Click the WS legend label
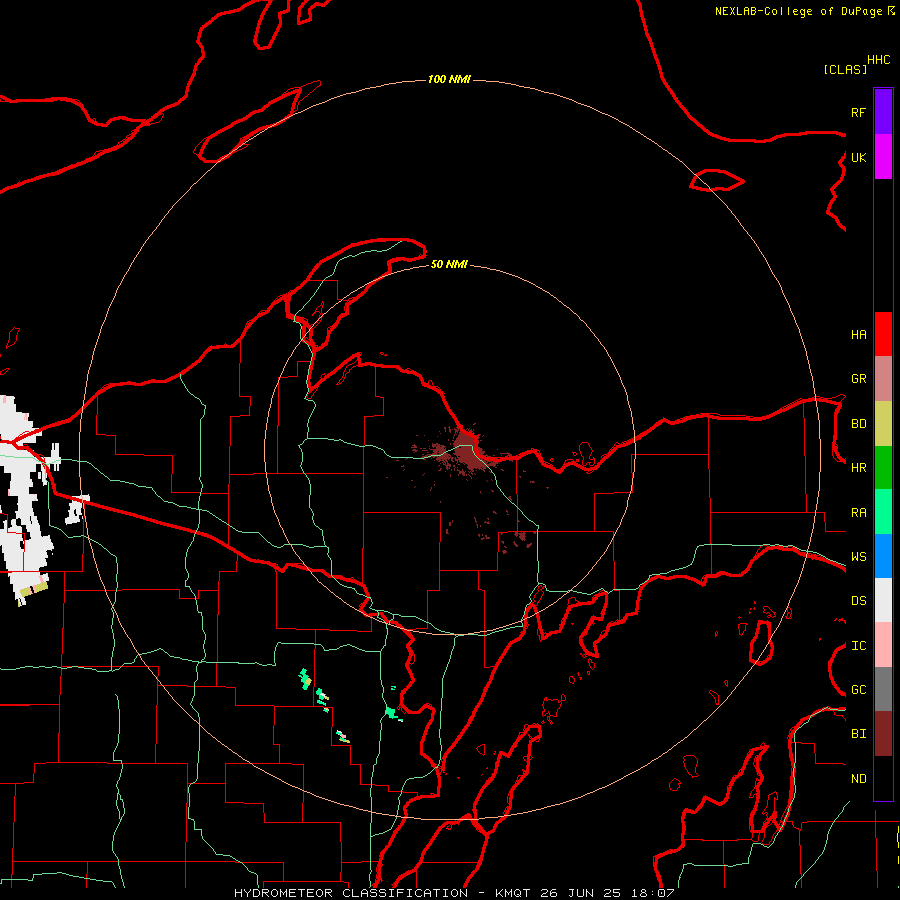Screen dimensions: 900x900 pyautogui.click(x=858, y=557)
